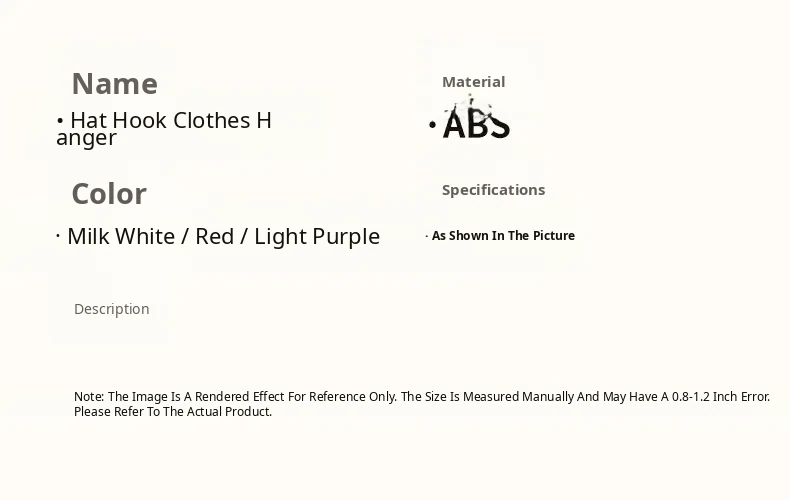The height and width of the screenshot is (500, 790).
Task: Click the Material heading
Action: coord(473,82)
